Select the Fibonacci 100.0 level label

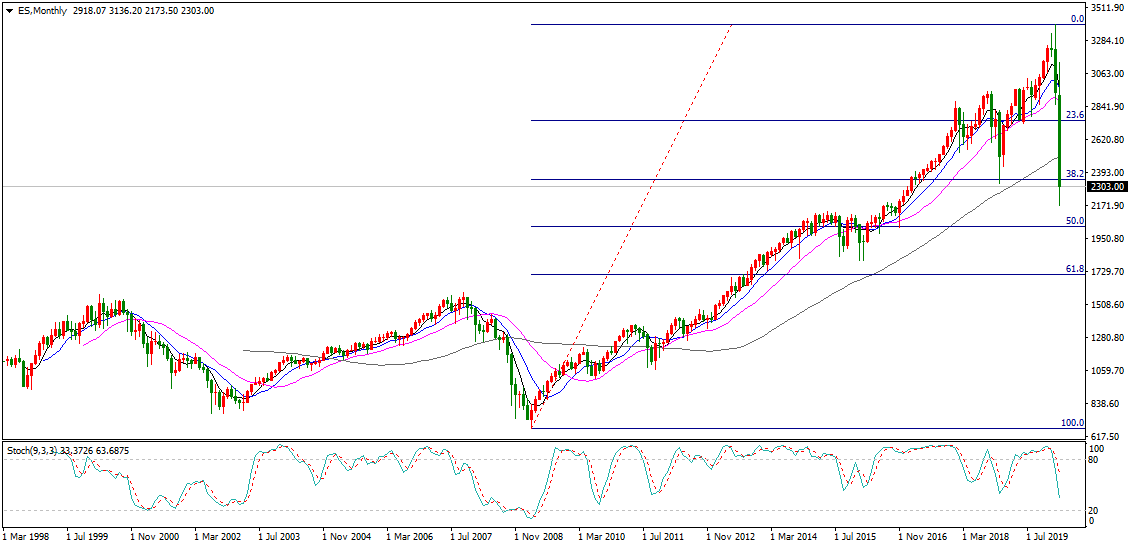tap(1072, 423)
